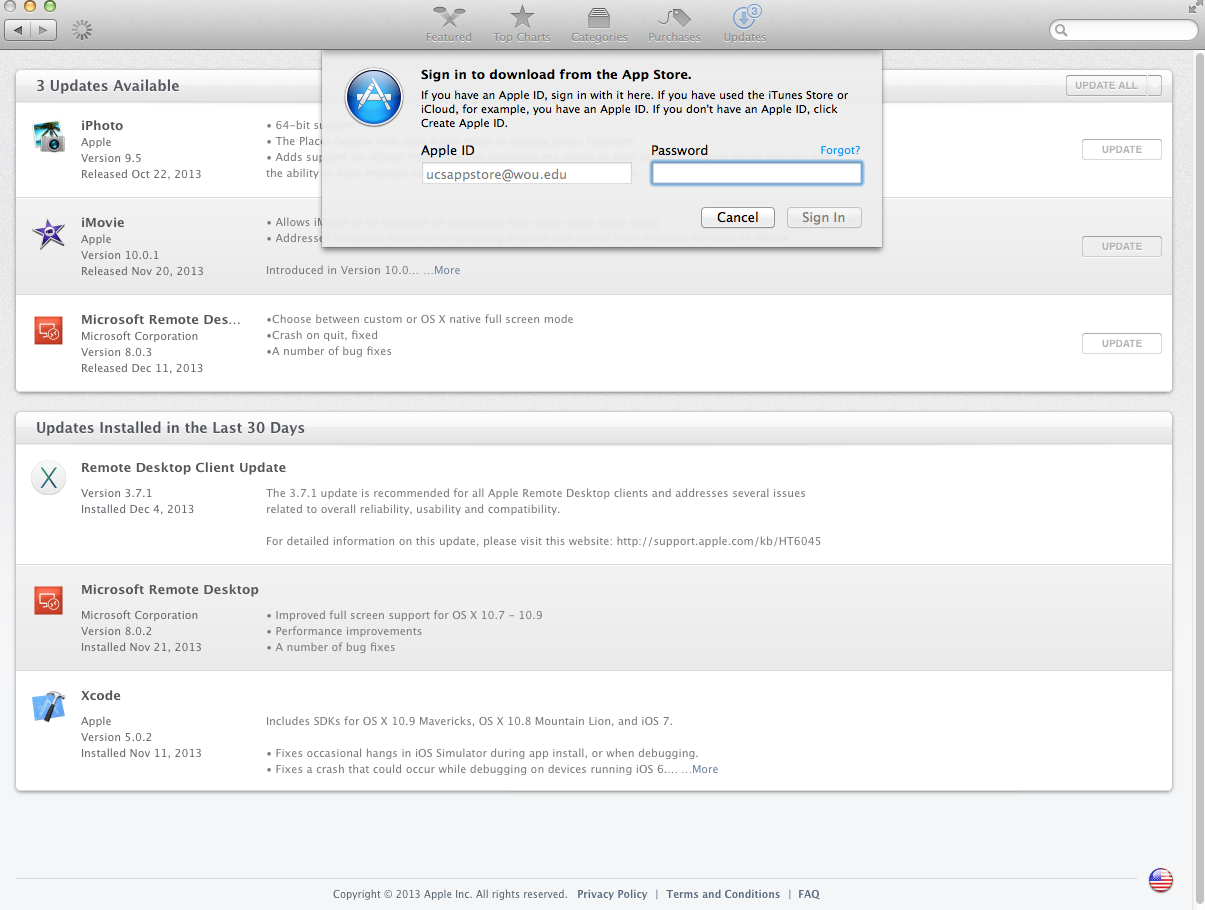The height and width of the screenshot is (910, 1205).
Task: Click the "Sign in to download from the App Store." heading
Action: pos(556,74)
